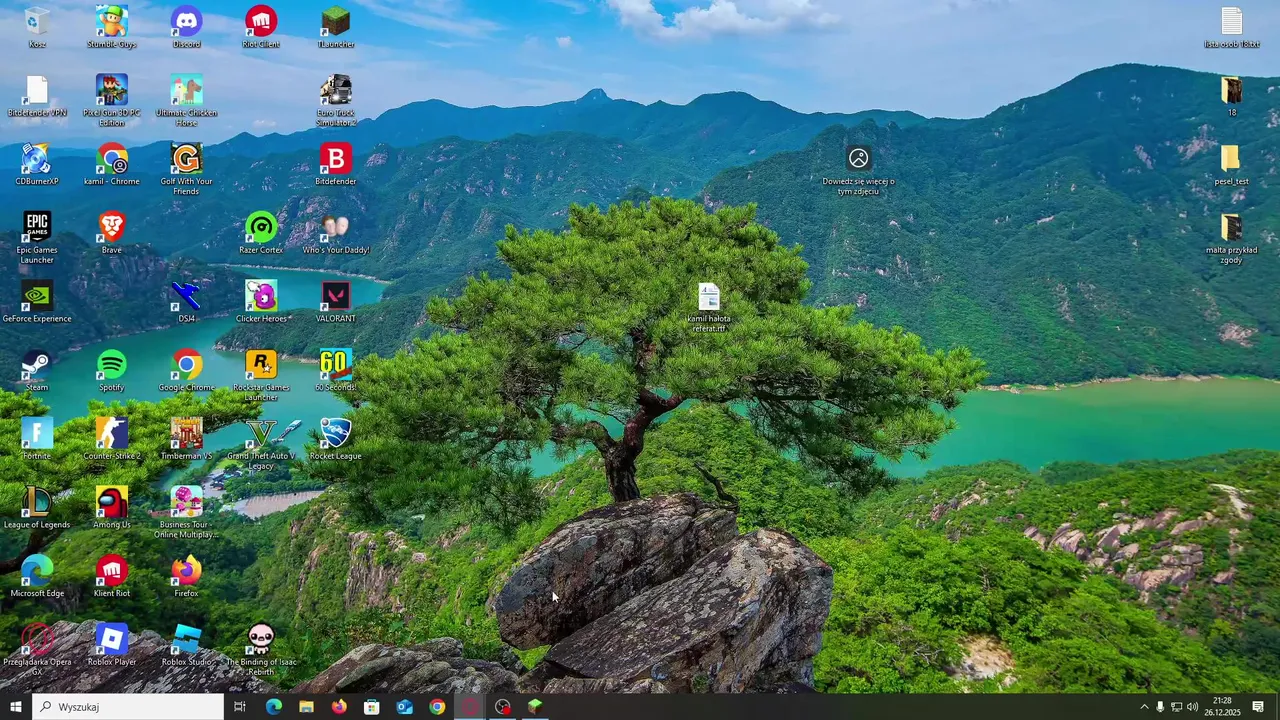1280x720 pixels.
Task: Select the Timberman VS desktop icon
Action: [x=186, y=439]
